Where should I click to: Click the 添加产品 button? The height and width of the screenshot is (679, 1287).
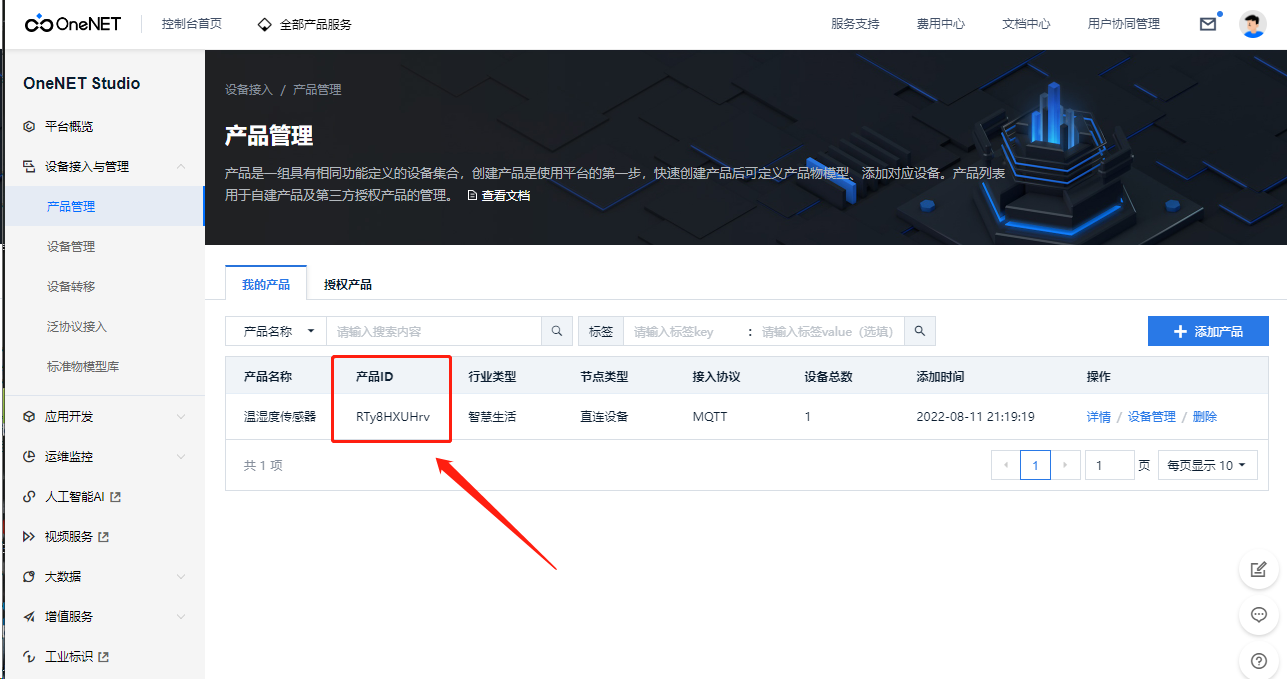tap(1208, 331)
